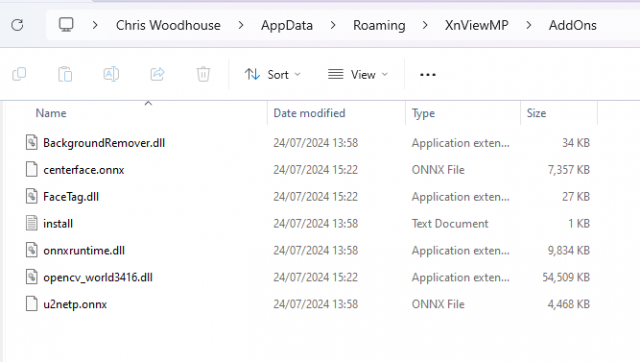640x362 pixels.
Task: Select the file named FaceTag.dll
Action: tap(71, 197)
